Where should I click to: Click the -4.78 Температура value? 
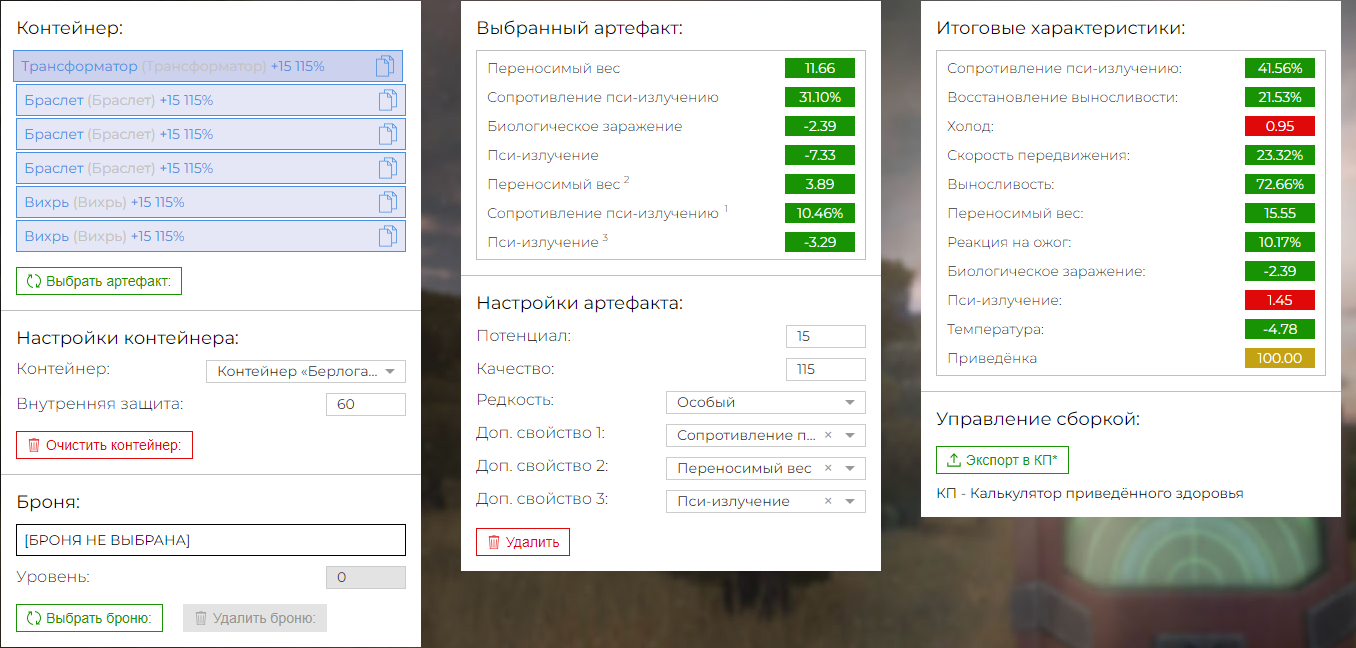coord(1280,329)
